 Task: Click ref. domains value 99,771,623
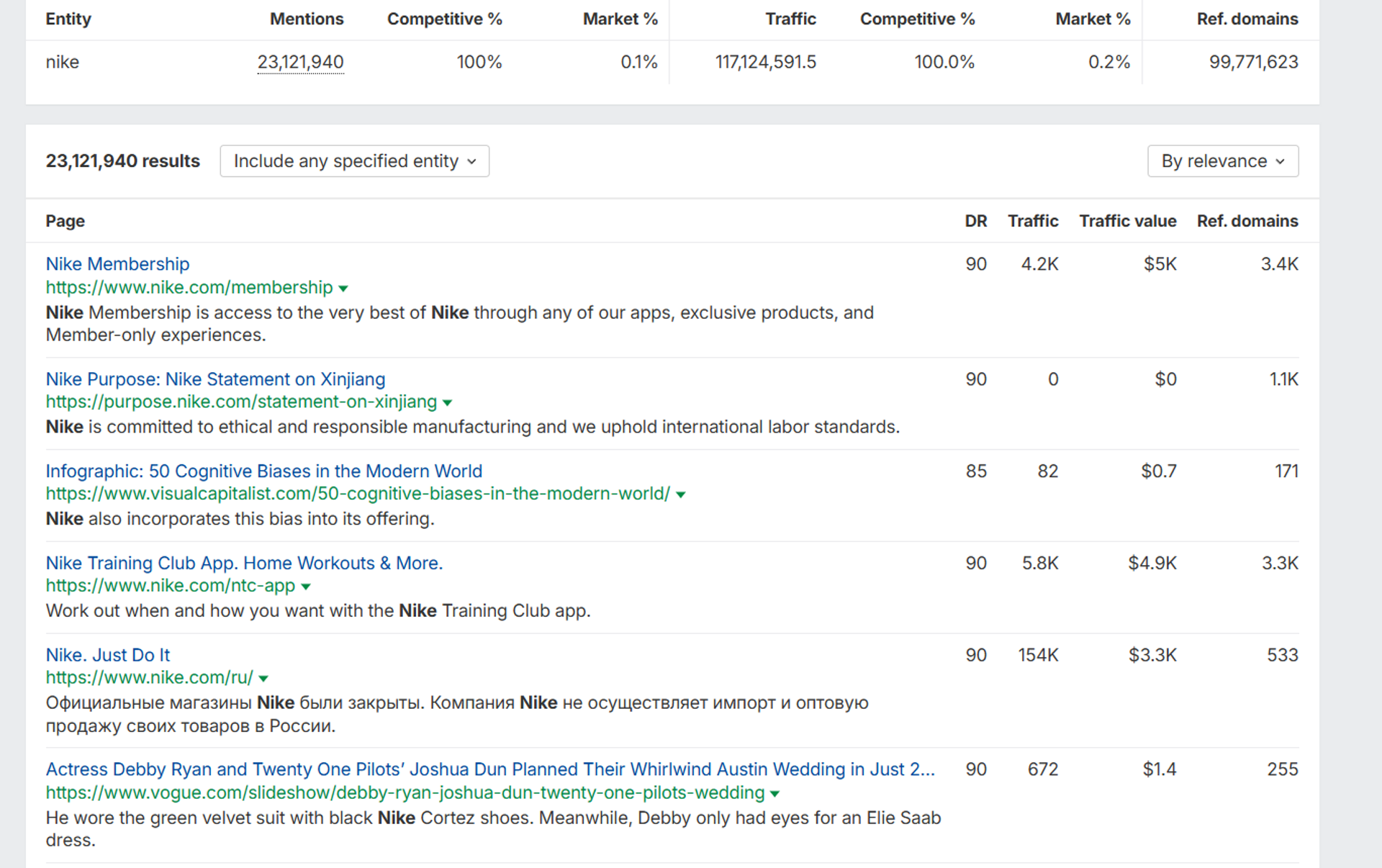coord(1254,63)
